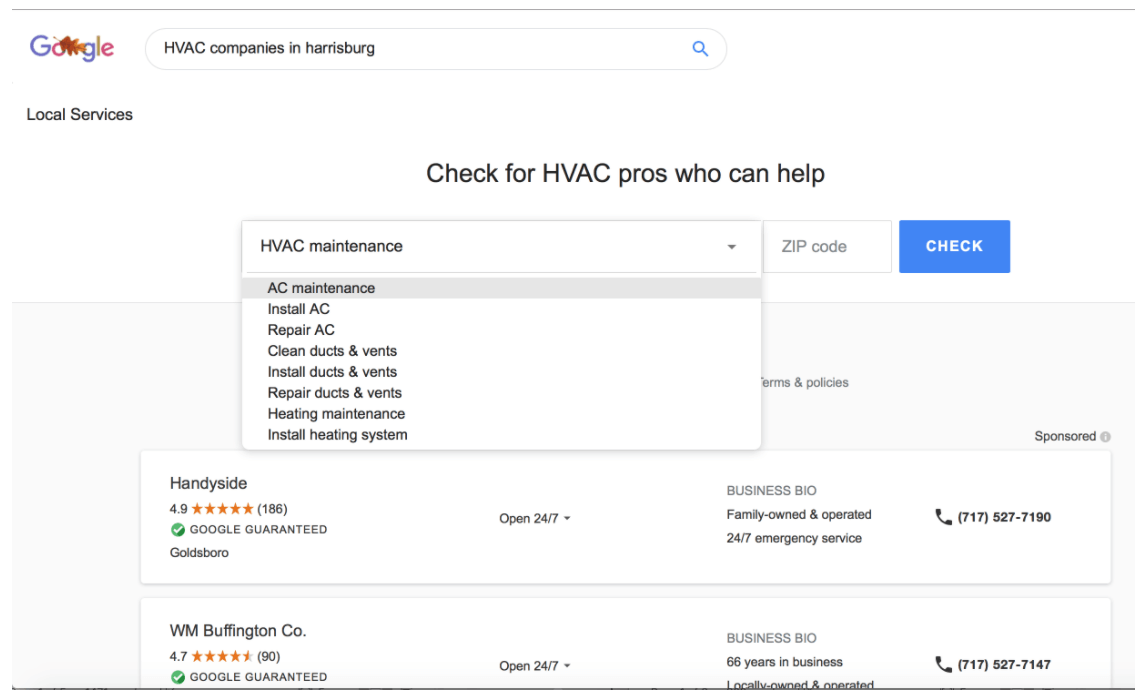Click Handyside's GOOGLE GUARANTEED text
1141x694 pixels.
(x=258, y=530)
